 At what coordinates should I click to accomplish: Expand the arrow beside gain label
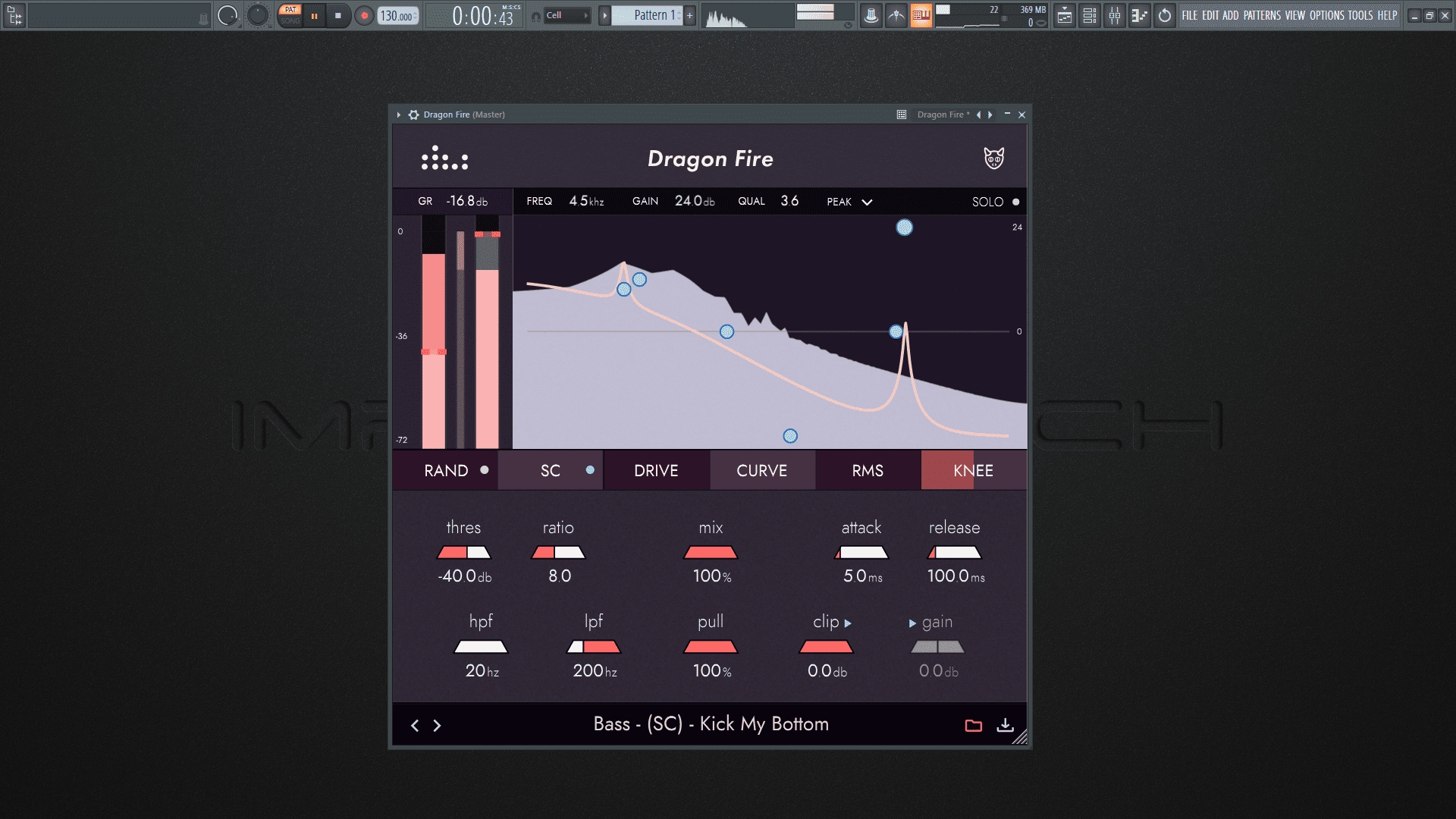click(912, 623)
